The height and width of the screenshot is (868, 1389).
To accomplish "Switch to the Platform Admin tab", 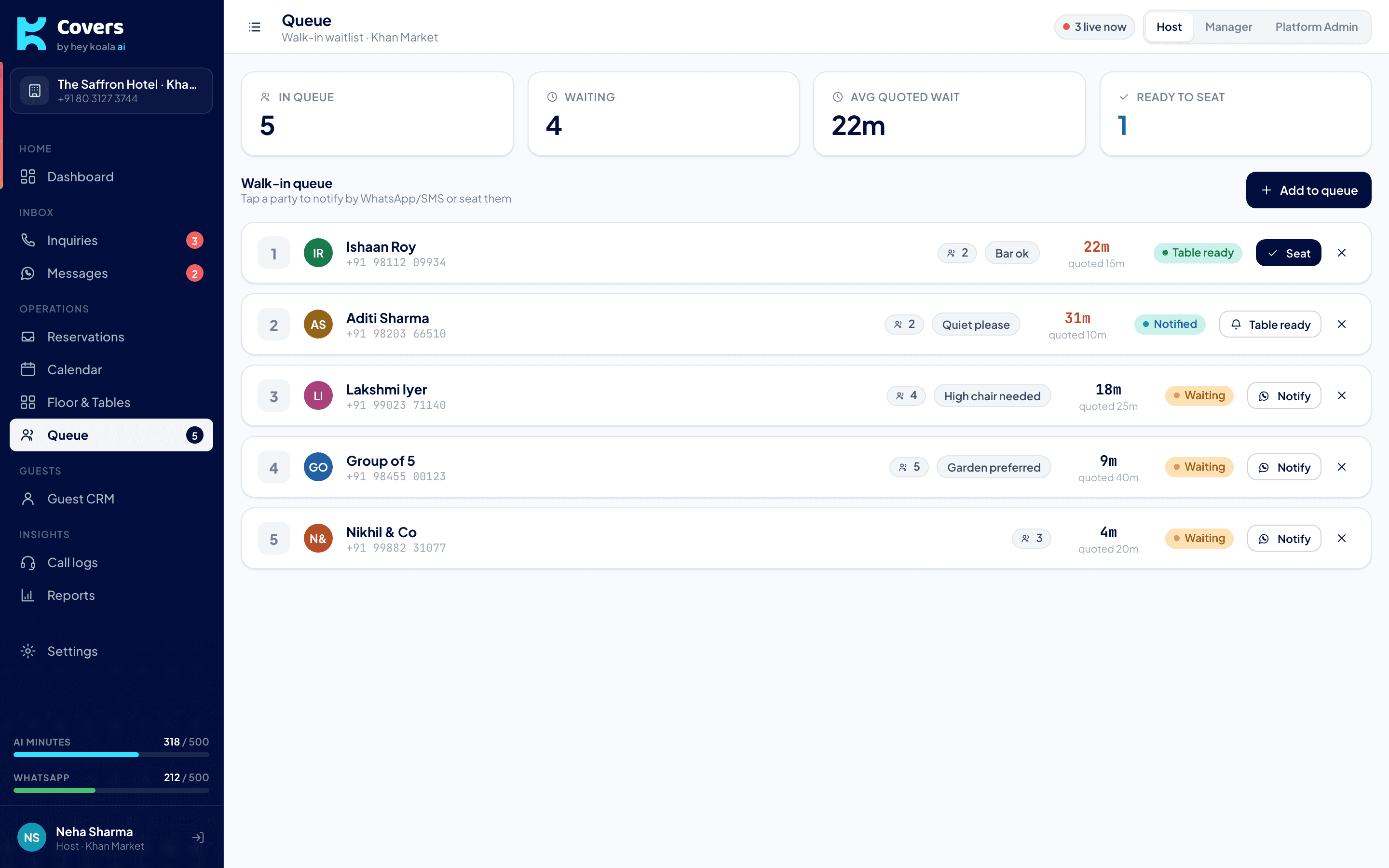I will point(1316,27).
